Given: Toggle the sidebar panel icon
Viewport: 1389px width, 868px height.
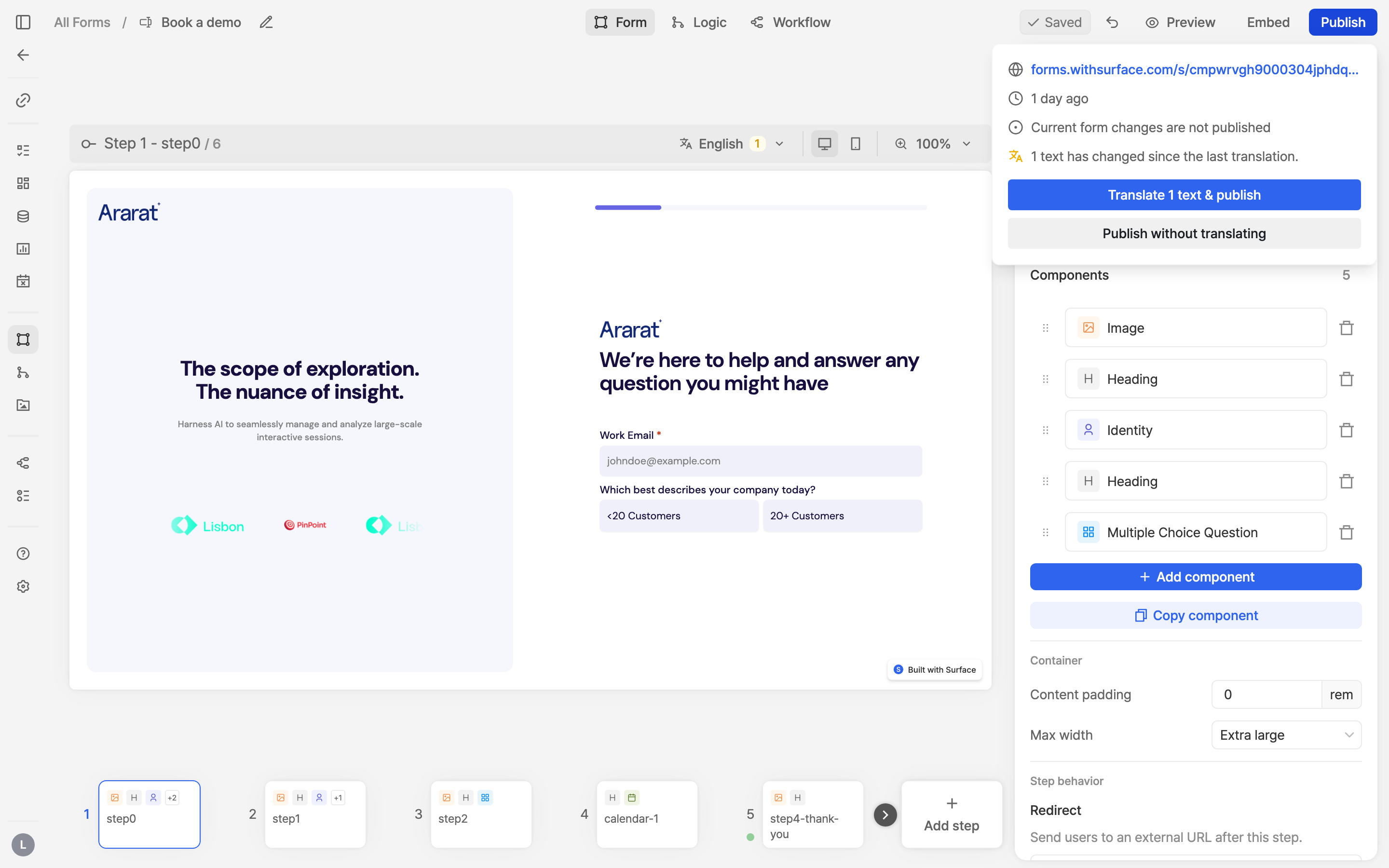Looking at the screenshot, I should pos(23,22).
